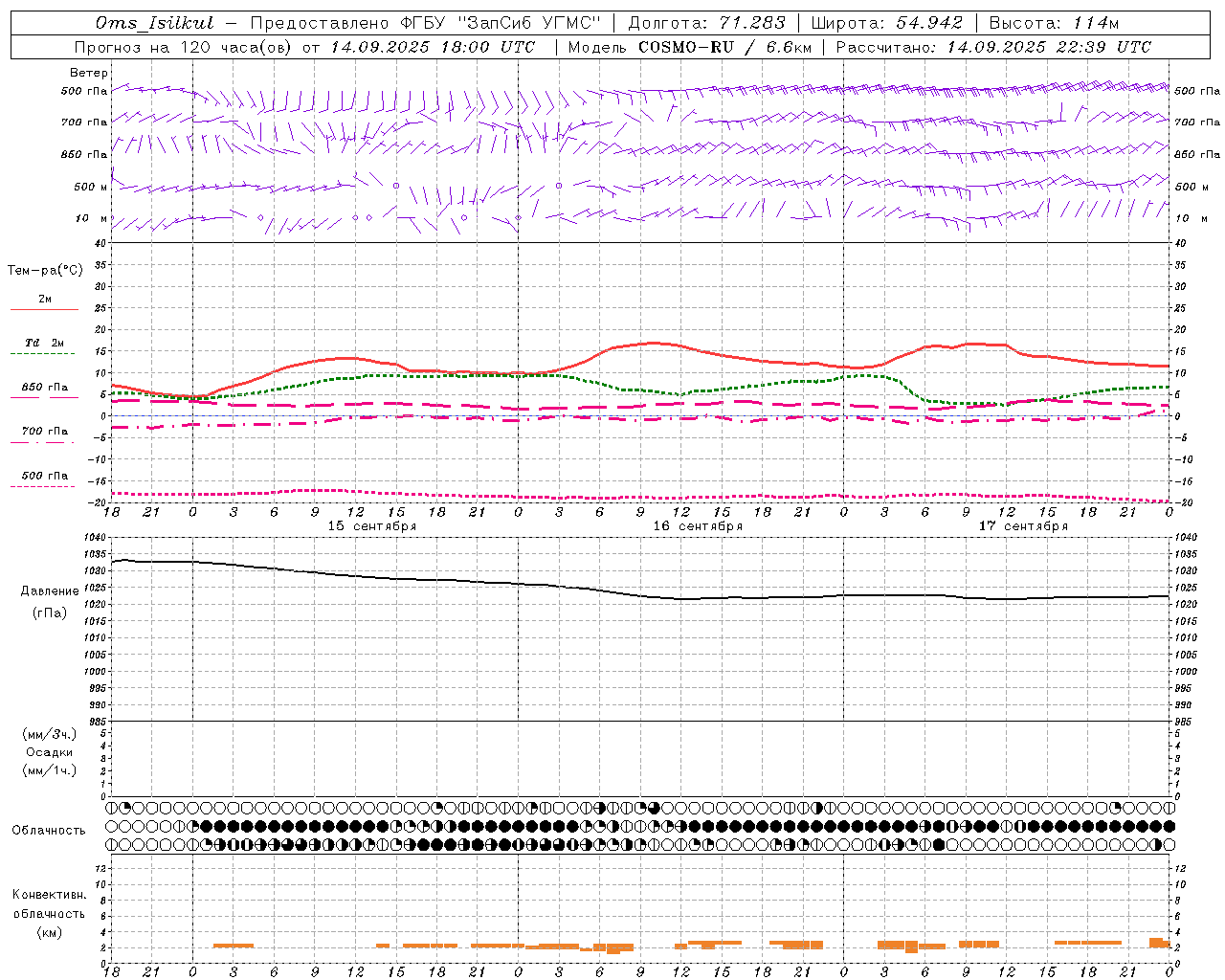Select the Тем-ра(°C) temperature panel label

tap(45, 271)
